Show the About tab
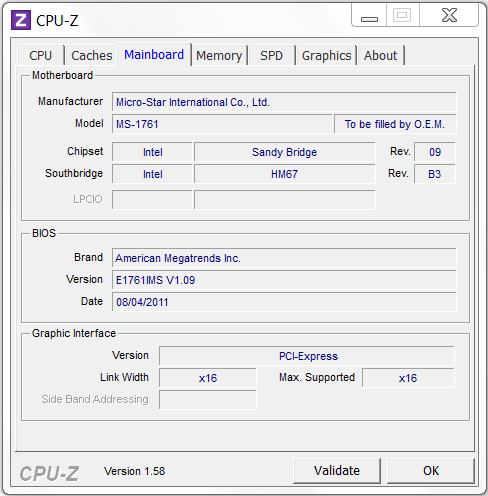Image resolution: width=488 pixels, height=496 pixels. [380, 55]
